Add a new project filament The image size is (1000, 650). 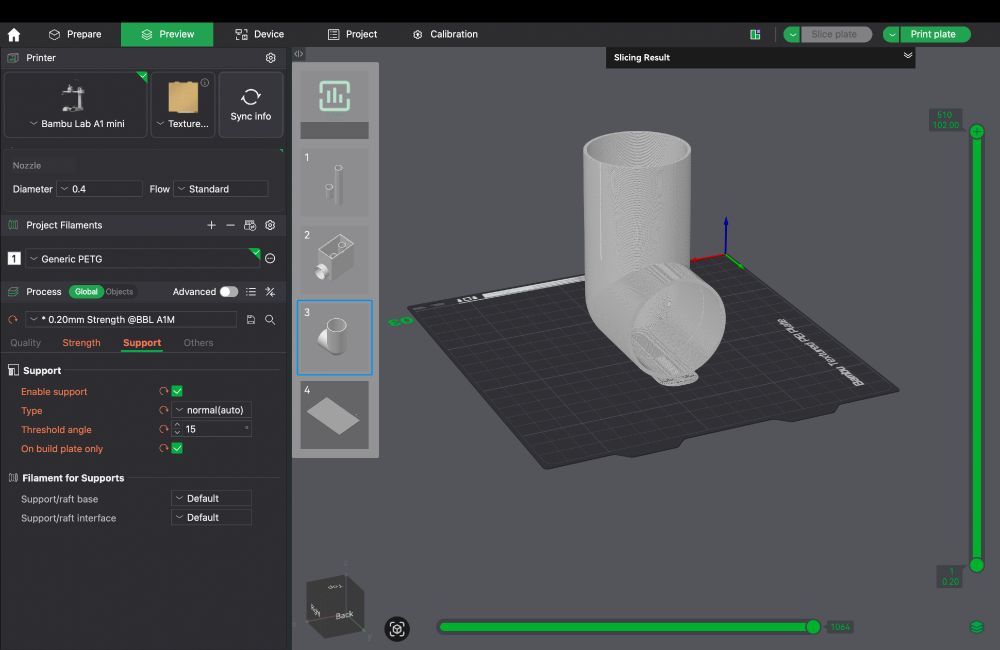tap(211, 226)
